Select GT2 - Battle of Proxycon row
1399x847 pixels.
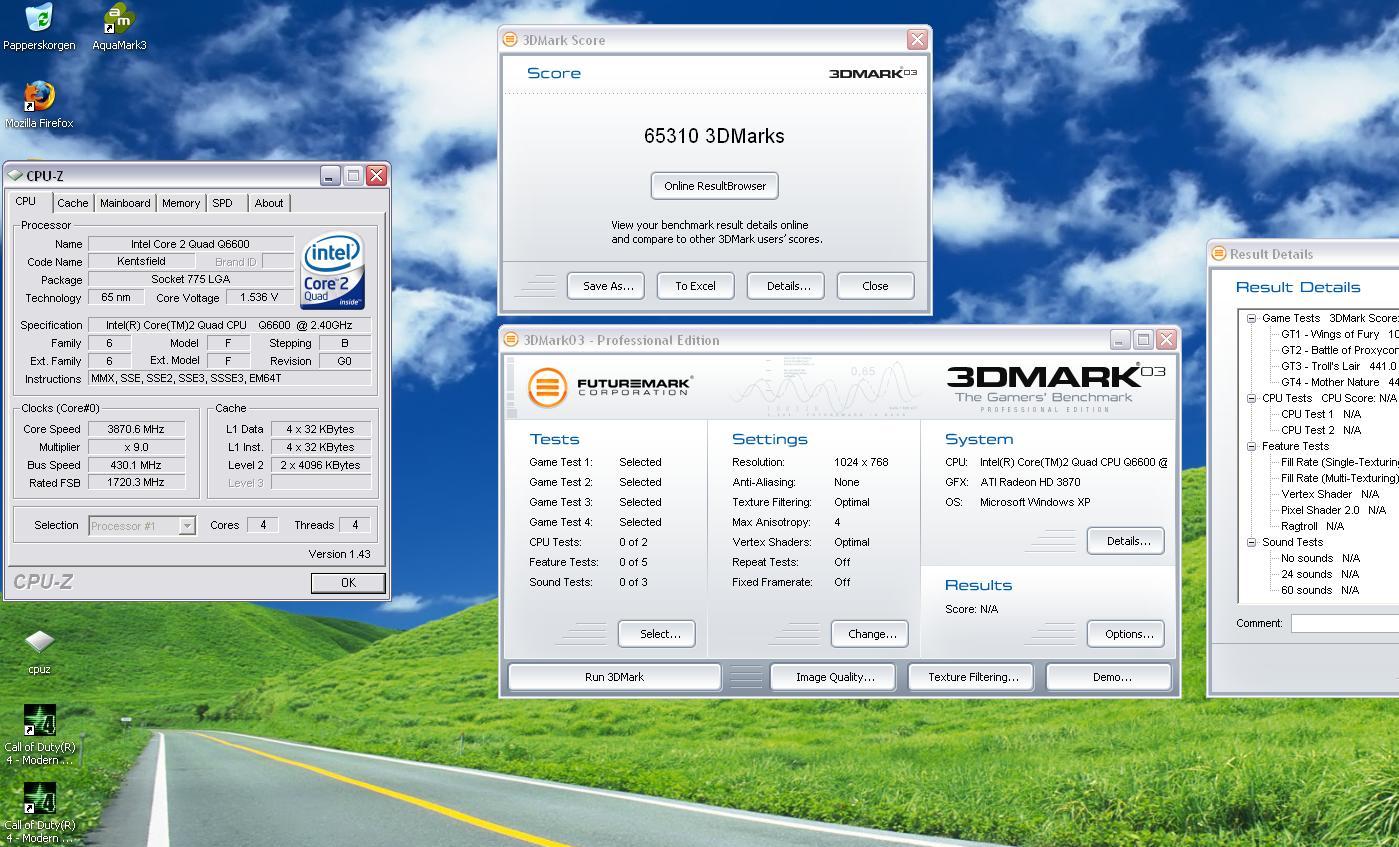click(1339, 350)
